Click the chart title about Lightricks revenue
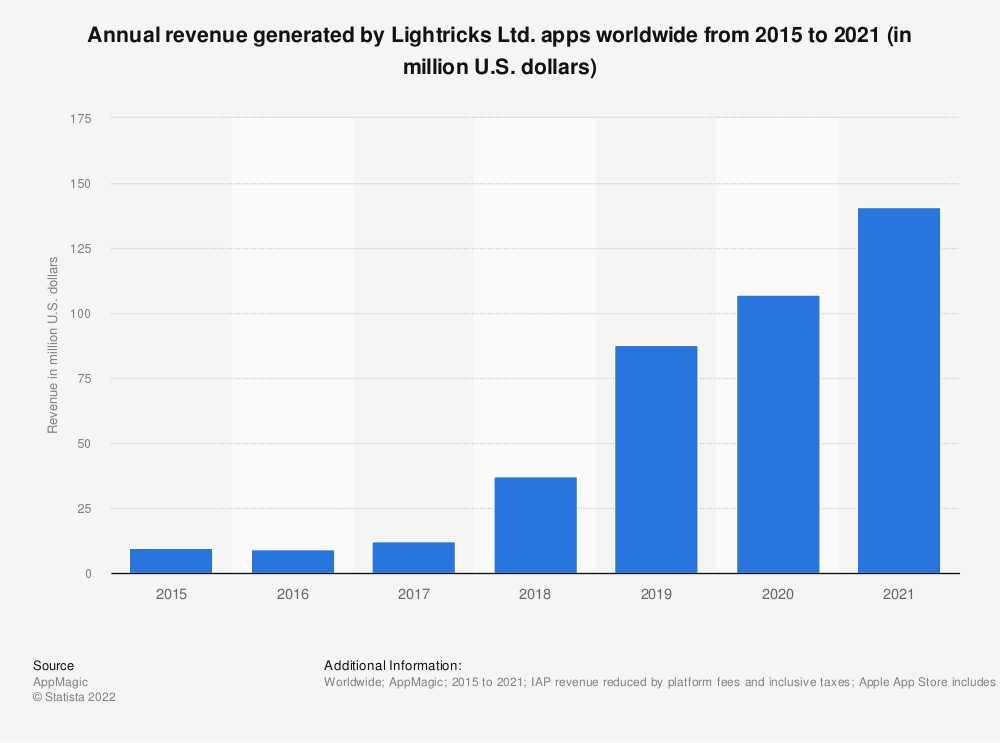 (500, 52)
